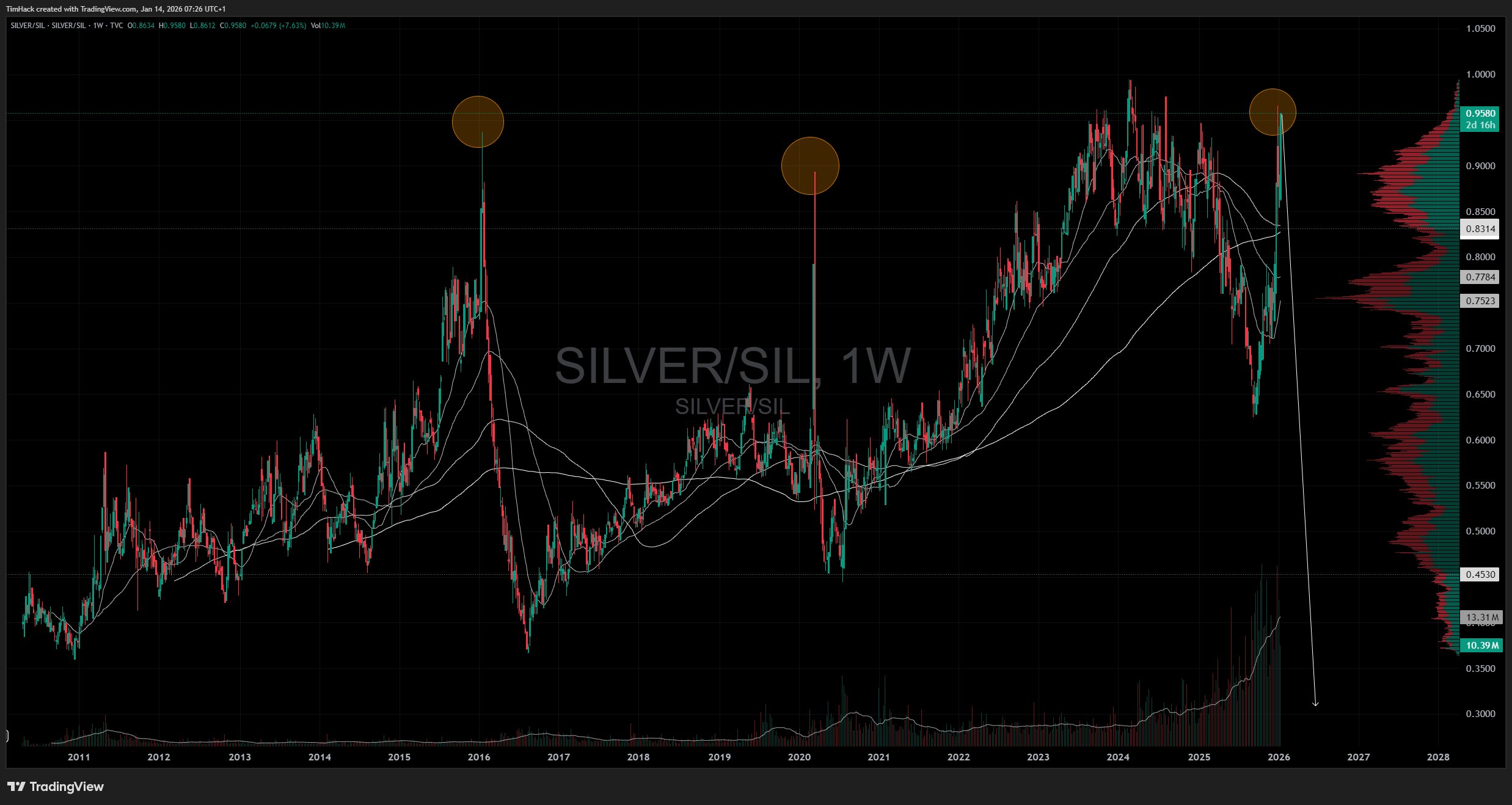This screenshot has height=805, width=1512.
Task: Click the 0.4530 horizontal level label
Action: pos(1480,574)
